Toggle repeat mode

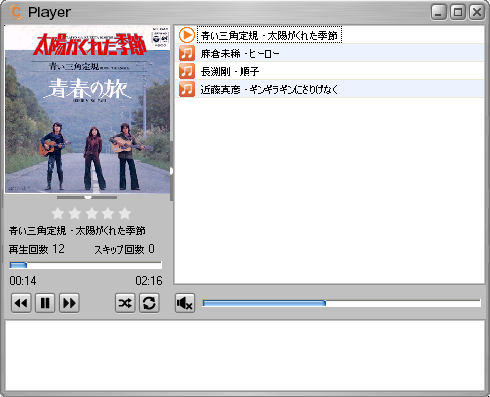[149, 303]
